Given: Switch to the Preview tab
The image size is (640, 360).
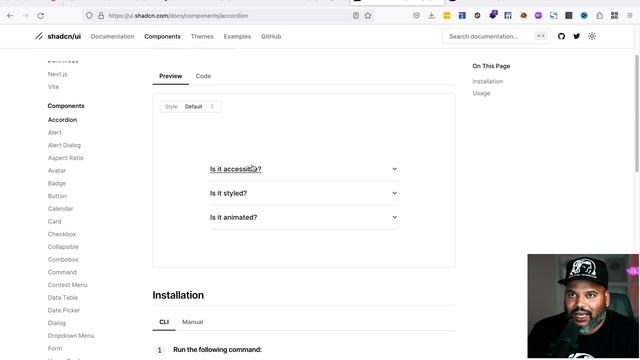Looking at the screenshot, I should click(171, 76).
